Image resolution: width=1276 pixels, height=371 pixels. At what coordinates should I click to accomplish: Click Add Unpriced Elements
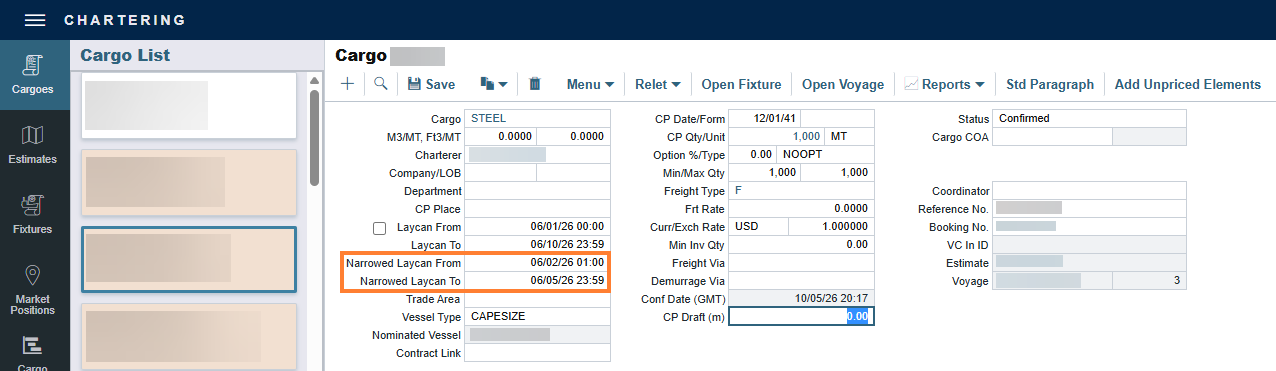[x=1188, y=84]
